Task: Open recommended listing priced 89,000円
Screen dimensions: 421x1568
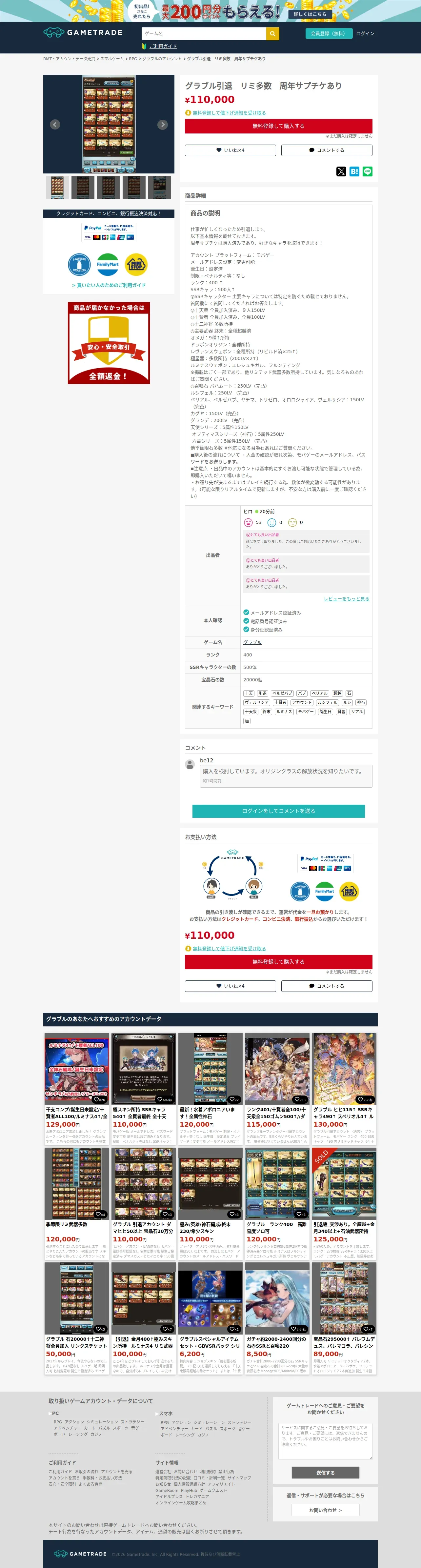Action: (344, 1318)
